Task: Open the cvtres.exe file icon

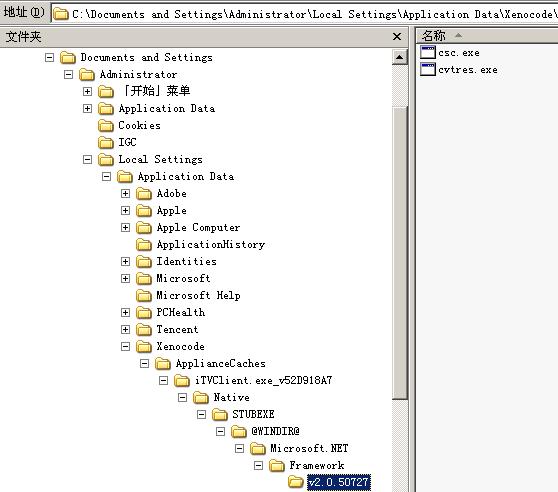Action: click(x=427, y=69)
